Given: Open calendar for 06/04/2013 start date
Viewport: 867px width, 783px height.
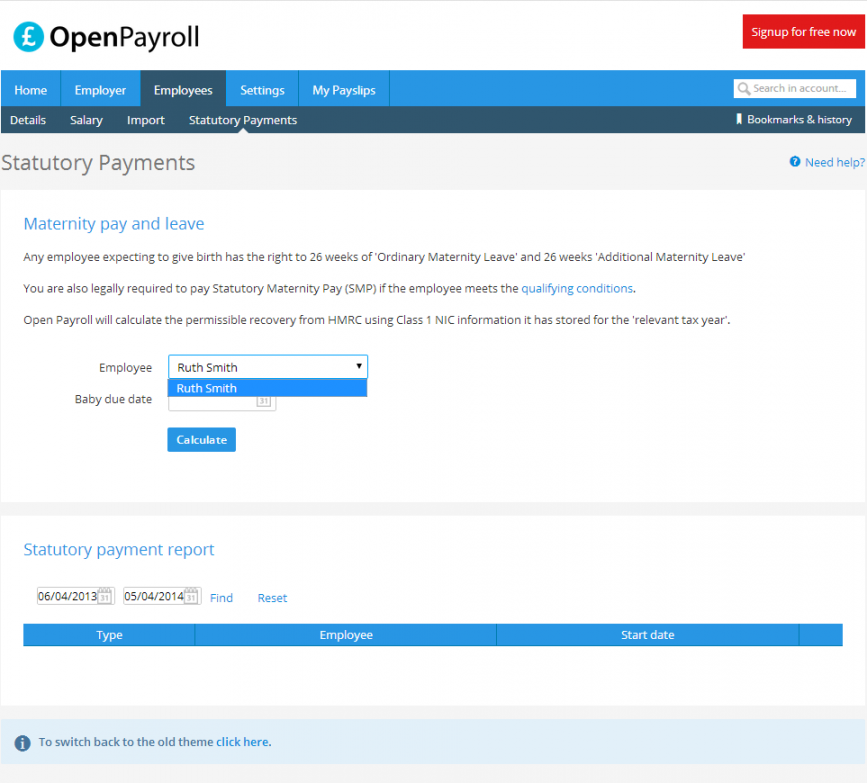Looking at the screenshot, I should coord(105,597).
